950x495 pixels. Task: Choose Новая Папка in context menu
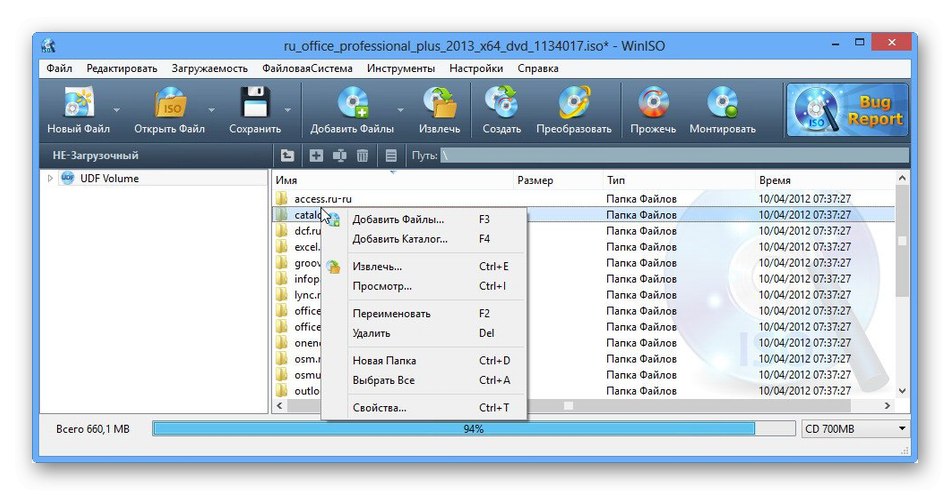click(x=424, y=360)
